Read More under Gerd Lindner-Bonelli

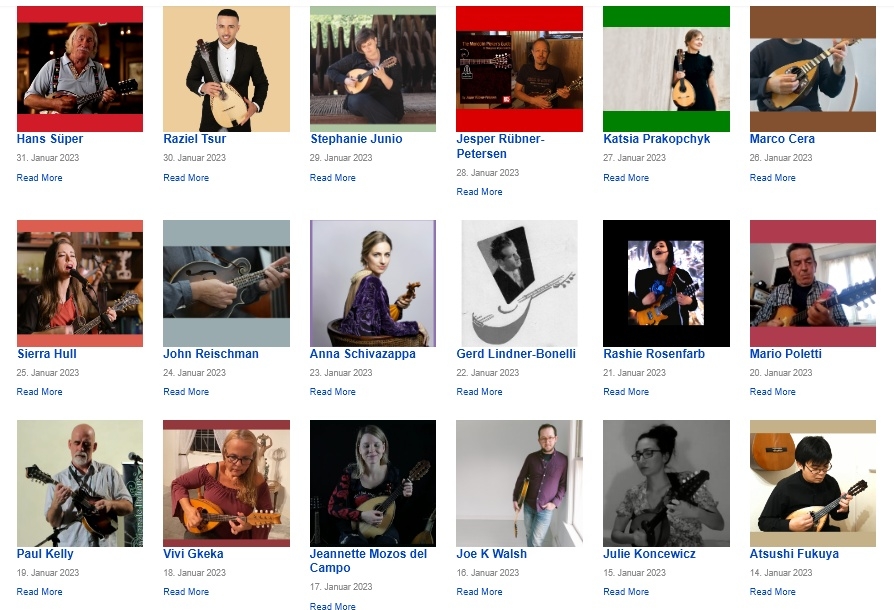[x=479, y=392]
